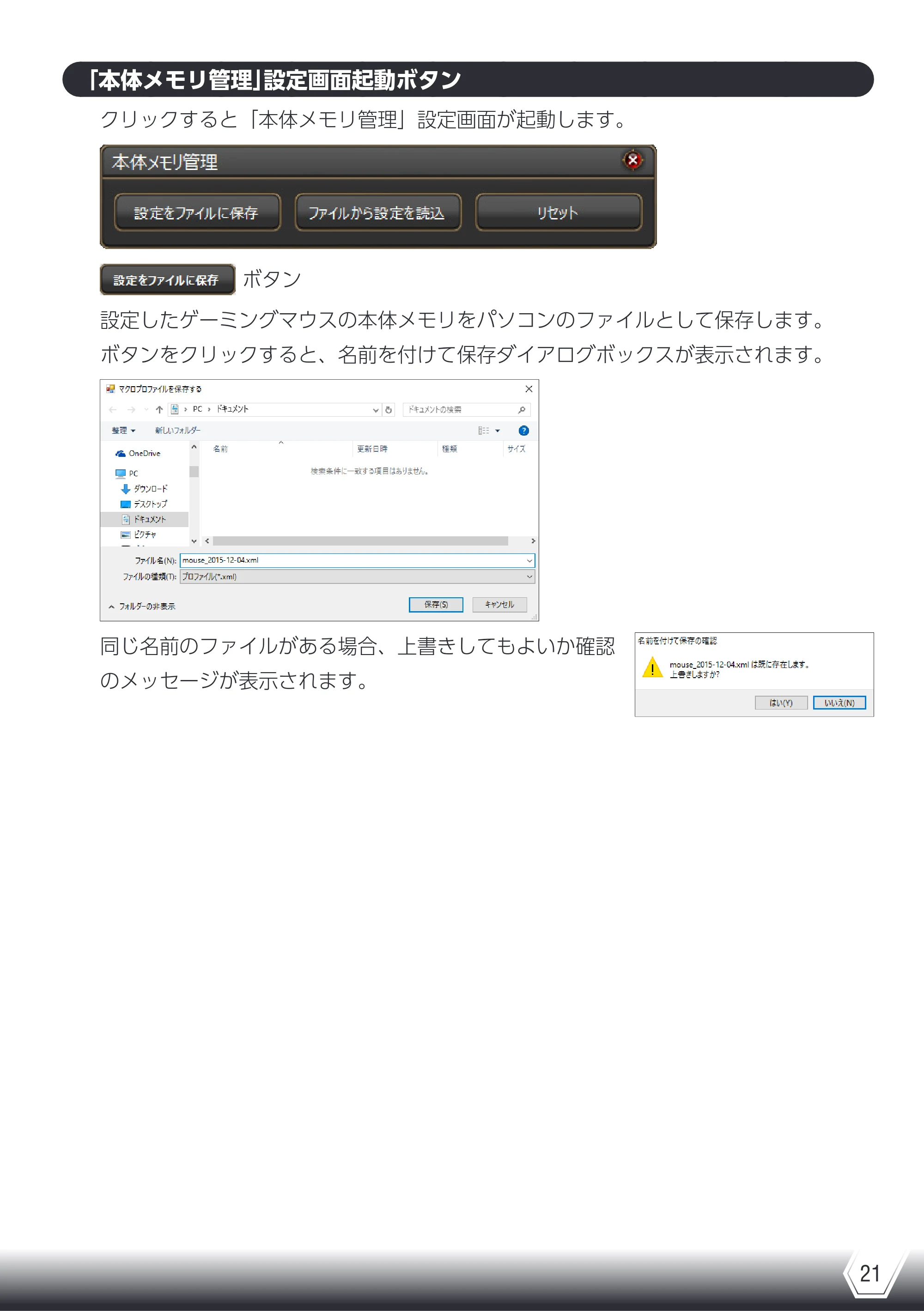Expand the ファイル名 dropdown arrow

[529, 561]
